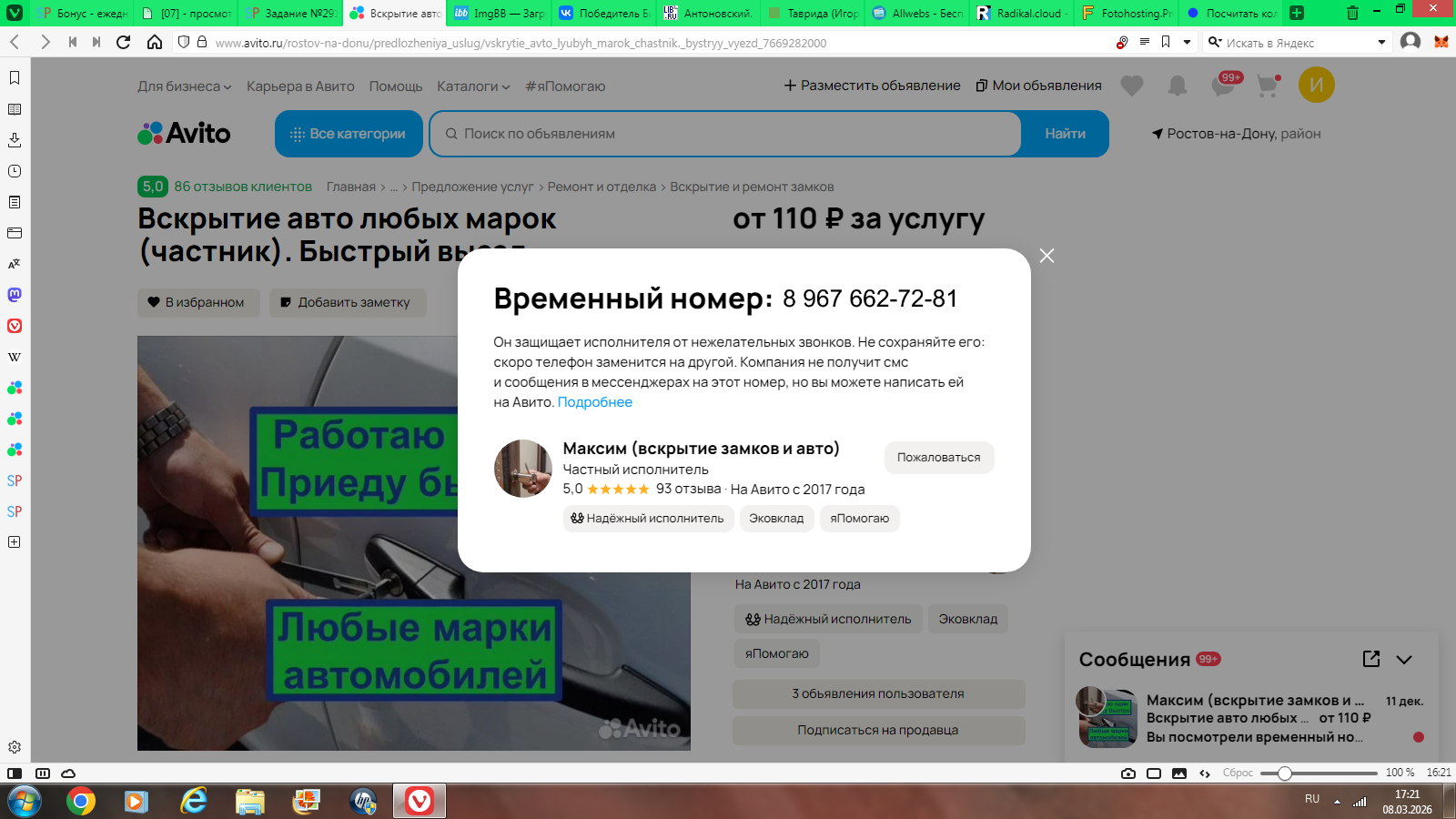1456x819 pixels.
Task: Go back with the browser back arrow
Action: (x=15, y=42)
